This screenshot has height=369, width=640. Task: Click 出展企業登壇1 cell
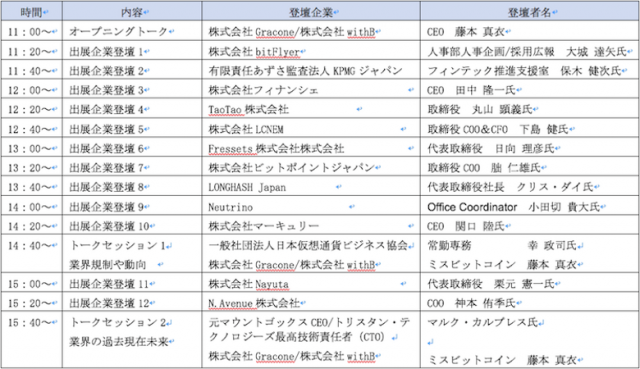coord(132,51)
